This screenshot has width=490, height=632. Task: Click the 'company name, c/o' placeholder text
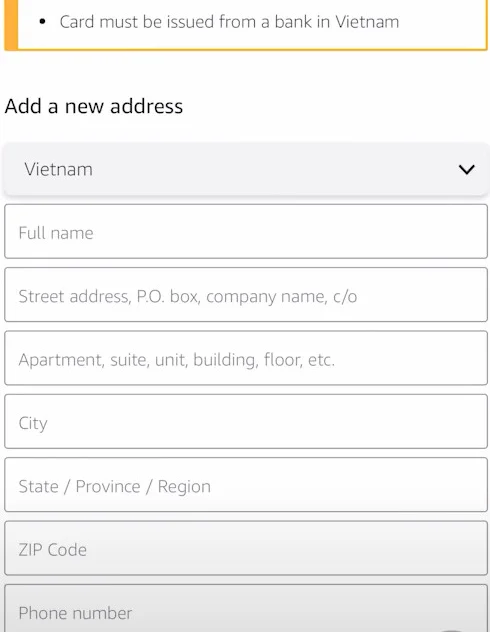point(281,297)
